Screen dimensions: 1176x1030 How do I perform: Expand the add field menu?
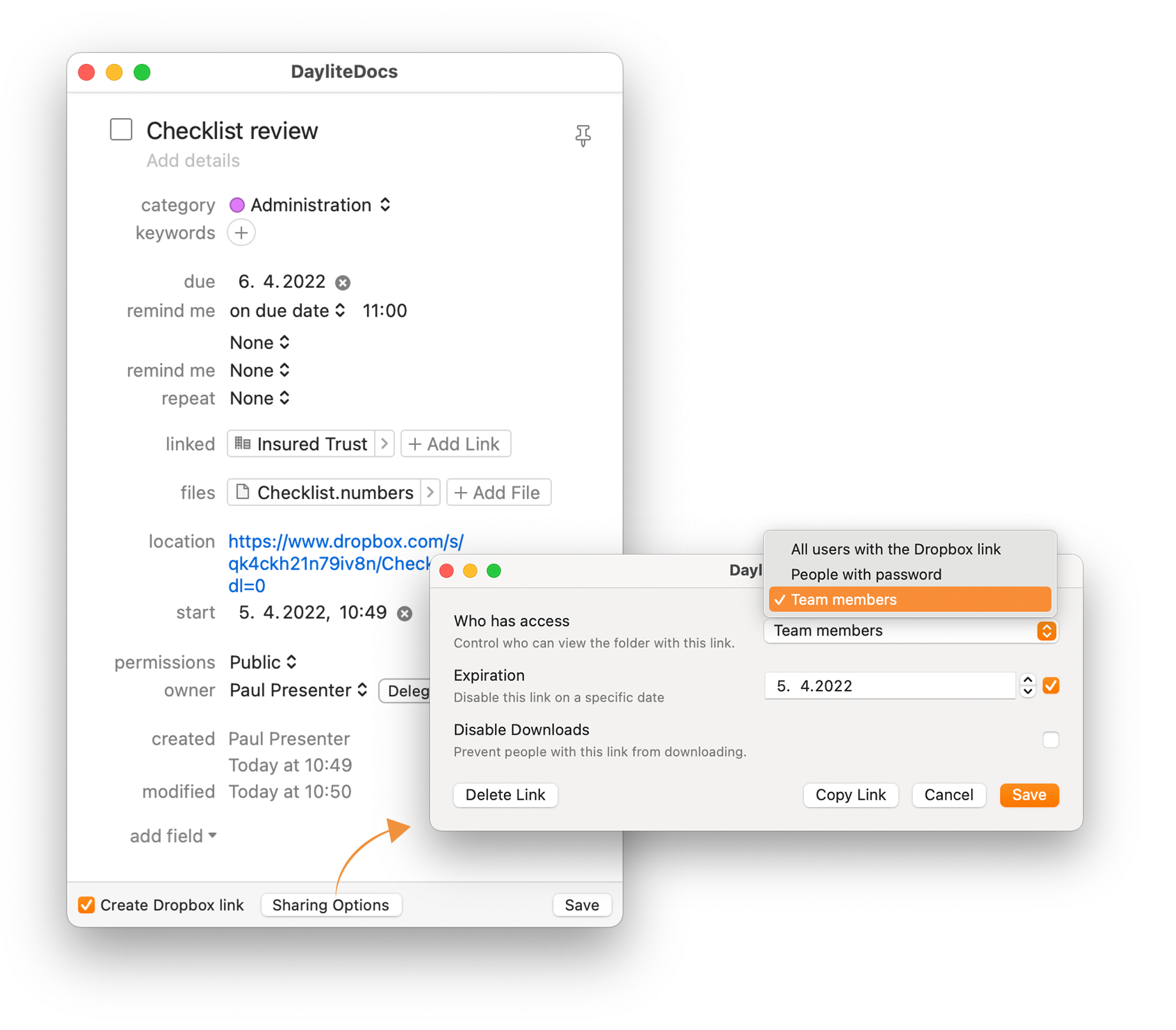(x=174, y=836)
